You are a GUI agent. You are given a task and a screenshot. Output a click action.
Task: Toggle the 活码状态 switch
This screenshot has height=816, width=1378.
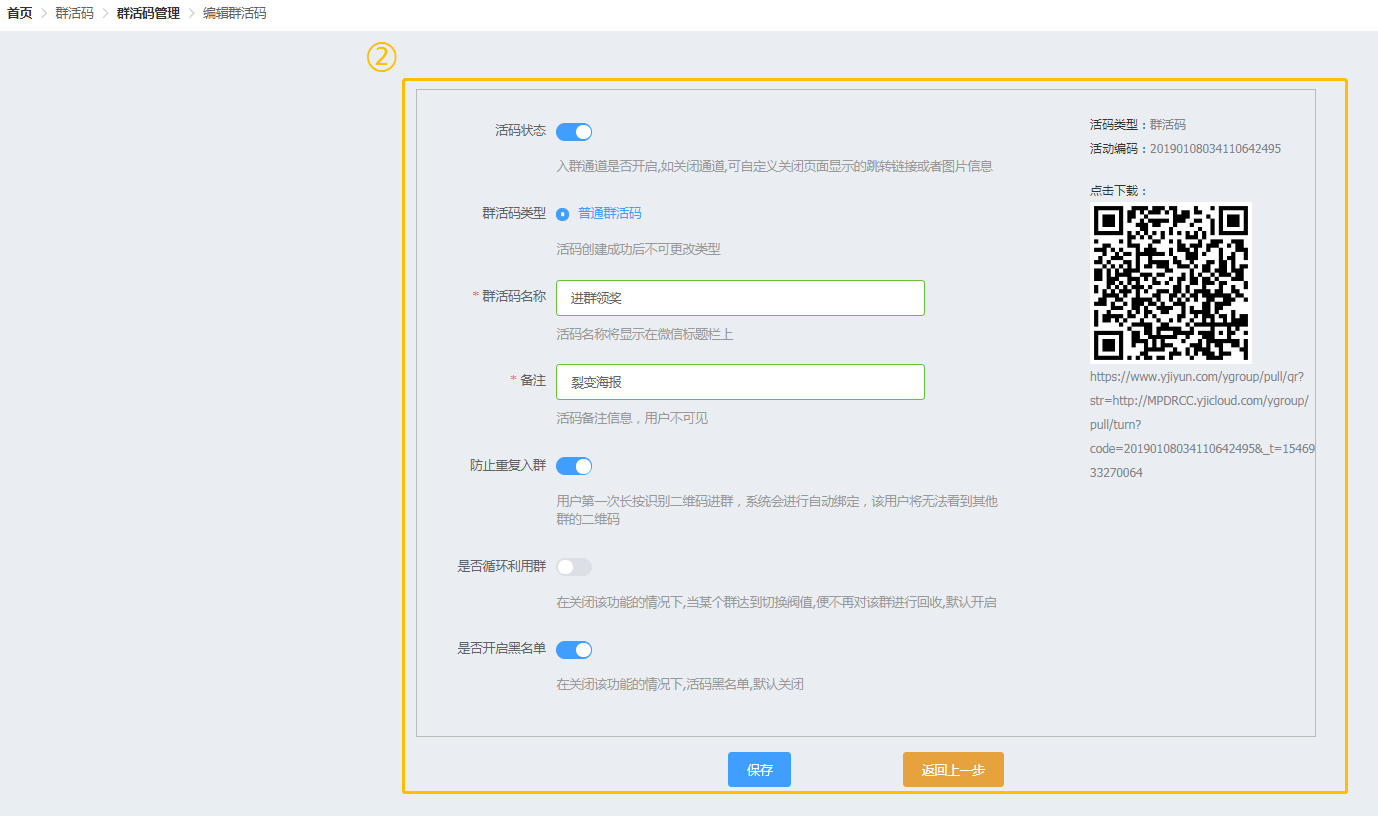click(574, 132)
